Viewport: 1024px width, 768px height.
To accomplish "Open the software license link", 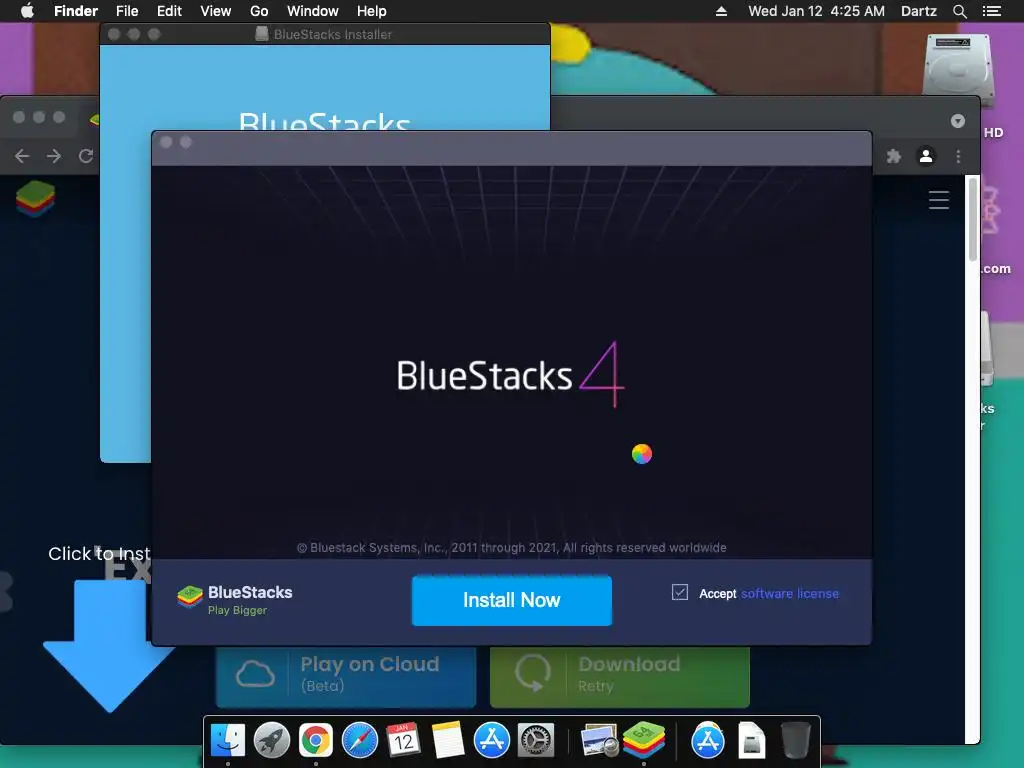I will point(790,594).
